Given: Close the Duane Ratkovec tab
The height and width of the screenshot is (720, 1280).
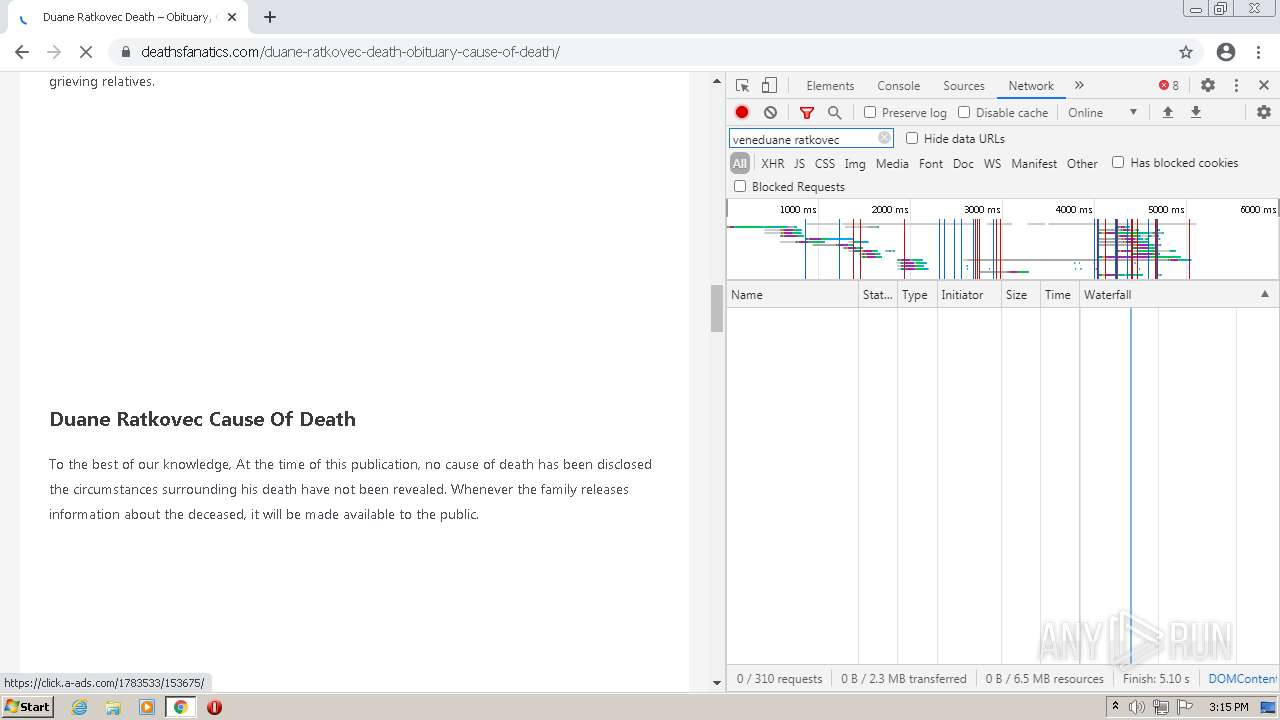Looking at the screenshot, I should 232,17.
